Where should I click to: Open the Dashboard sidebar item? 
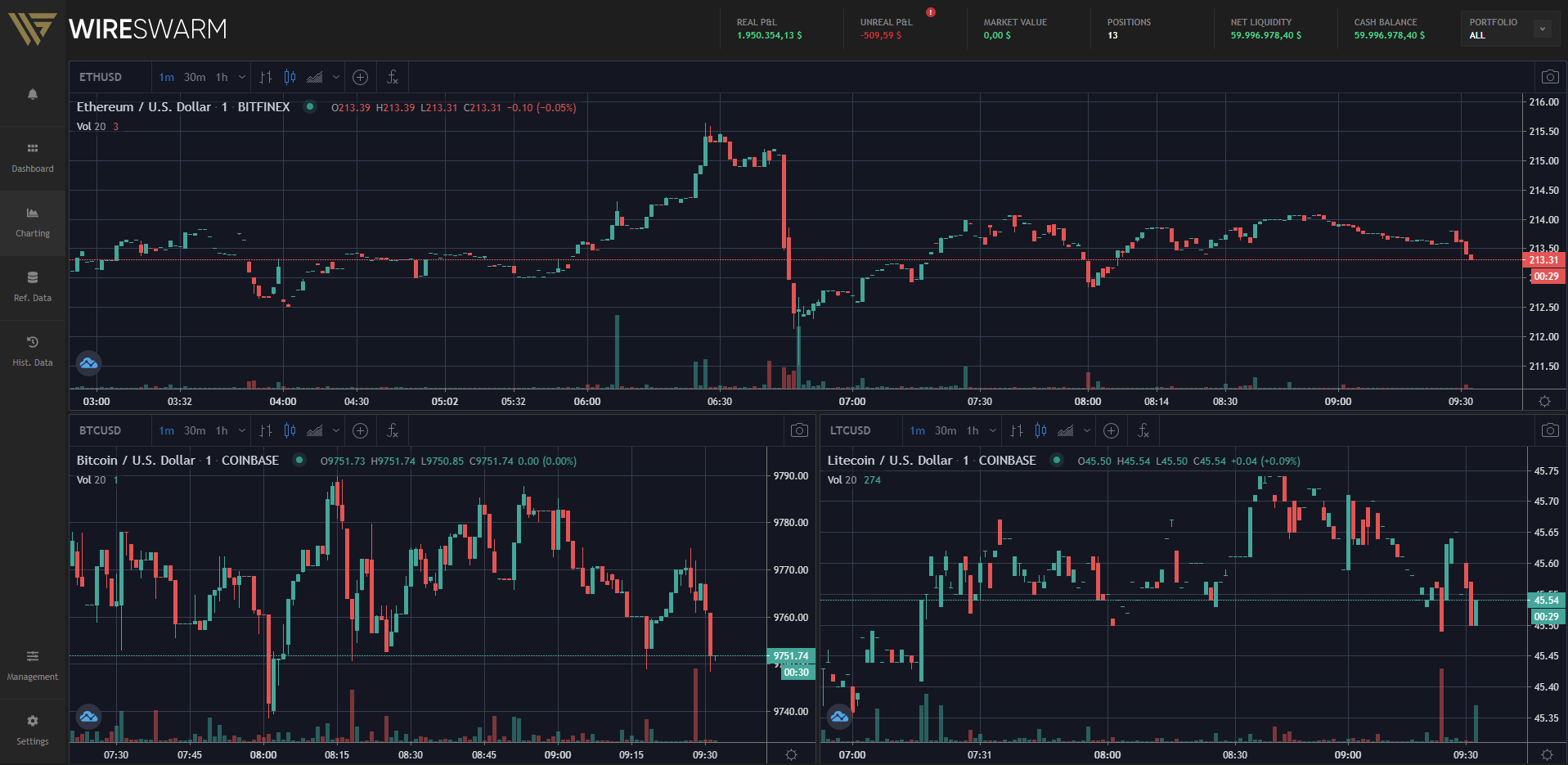click(x=33, y=158)
